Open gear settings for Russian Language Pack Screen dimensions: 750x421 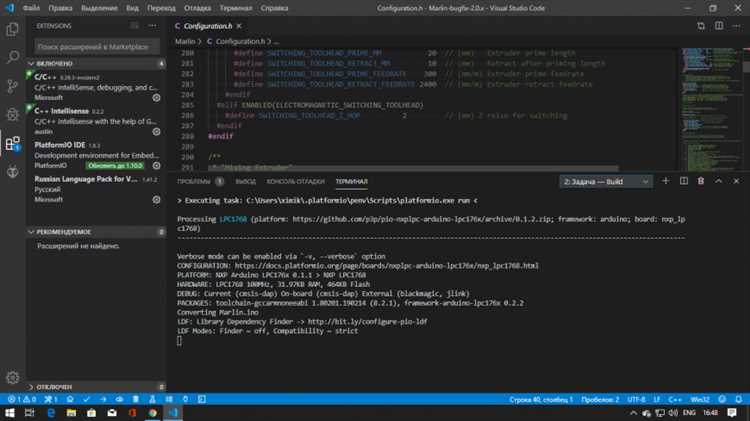coord(156,199)
